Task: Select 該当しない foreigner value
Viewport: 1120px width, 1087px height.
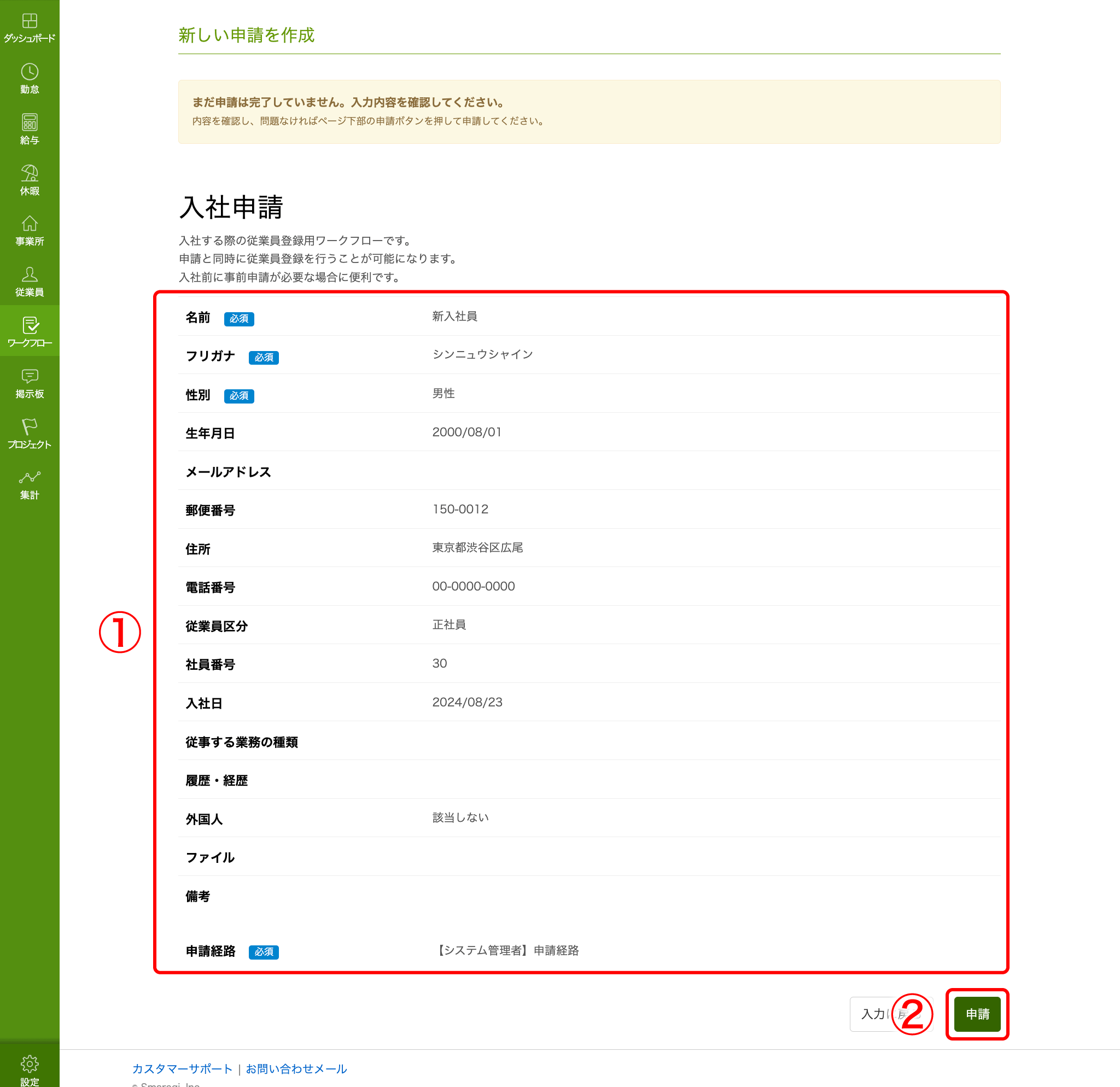Action: pos(460,817)
